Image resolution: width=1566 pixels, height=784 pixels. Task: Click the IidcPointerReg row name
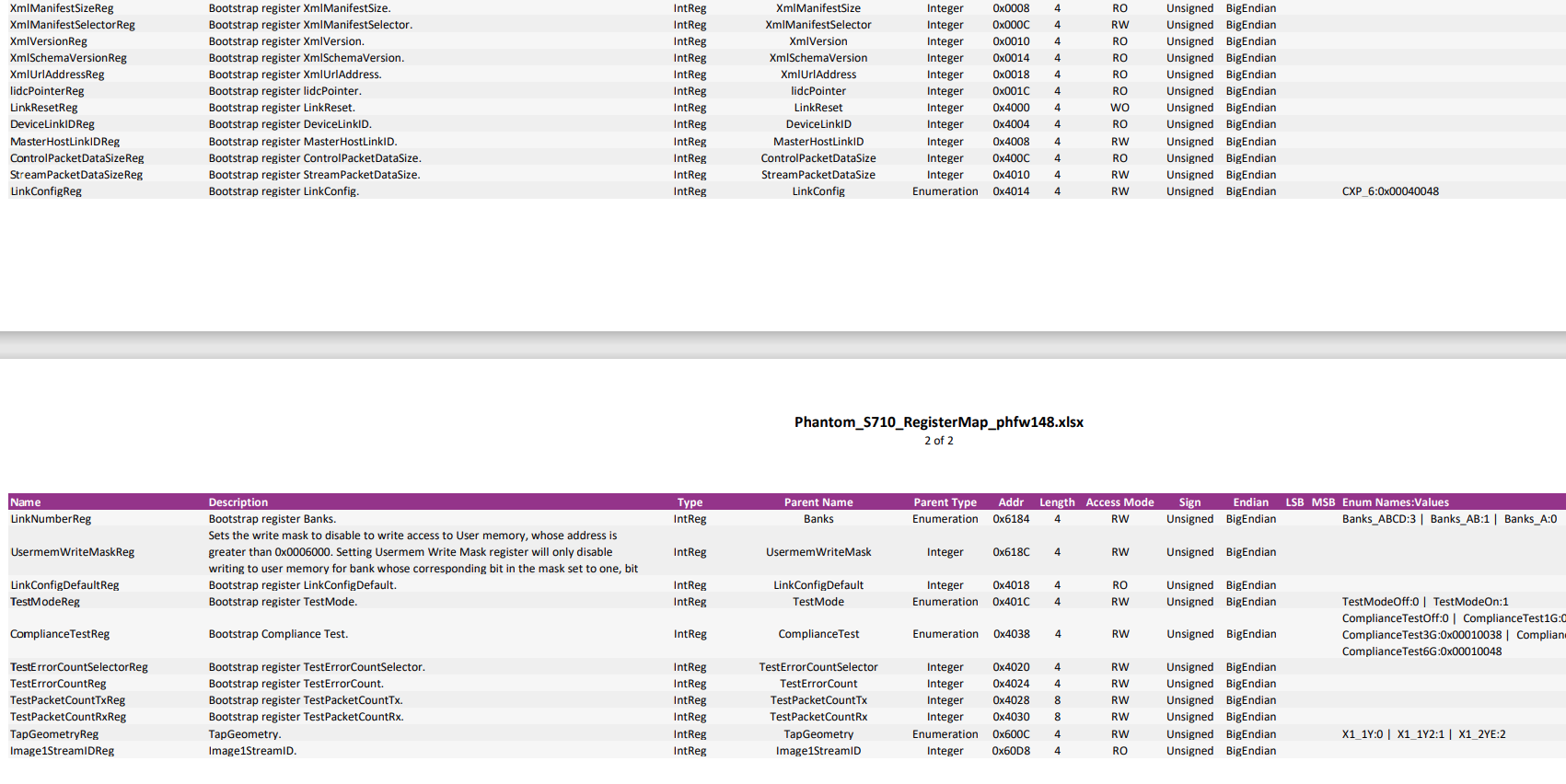[47, 91]
